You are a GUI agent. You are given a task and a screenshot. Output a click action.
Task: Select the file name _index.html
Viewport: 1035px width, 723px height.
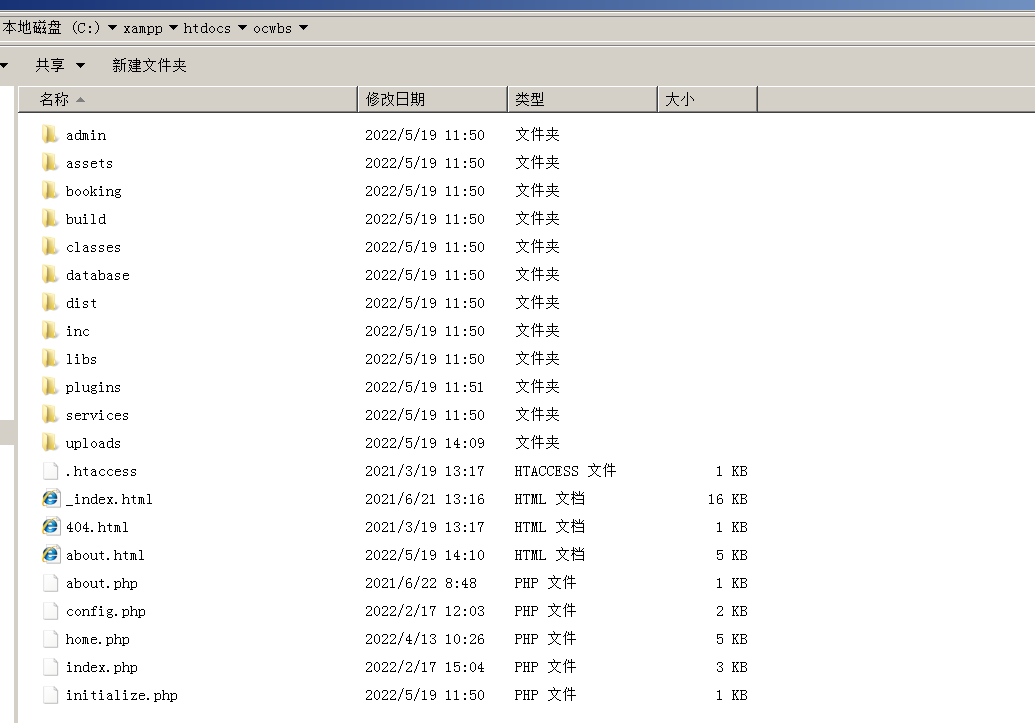tap(110, 499)
